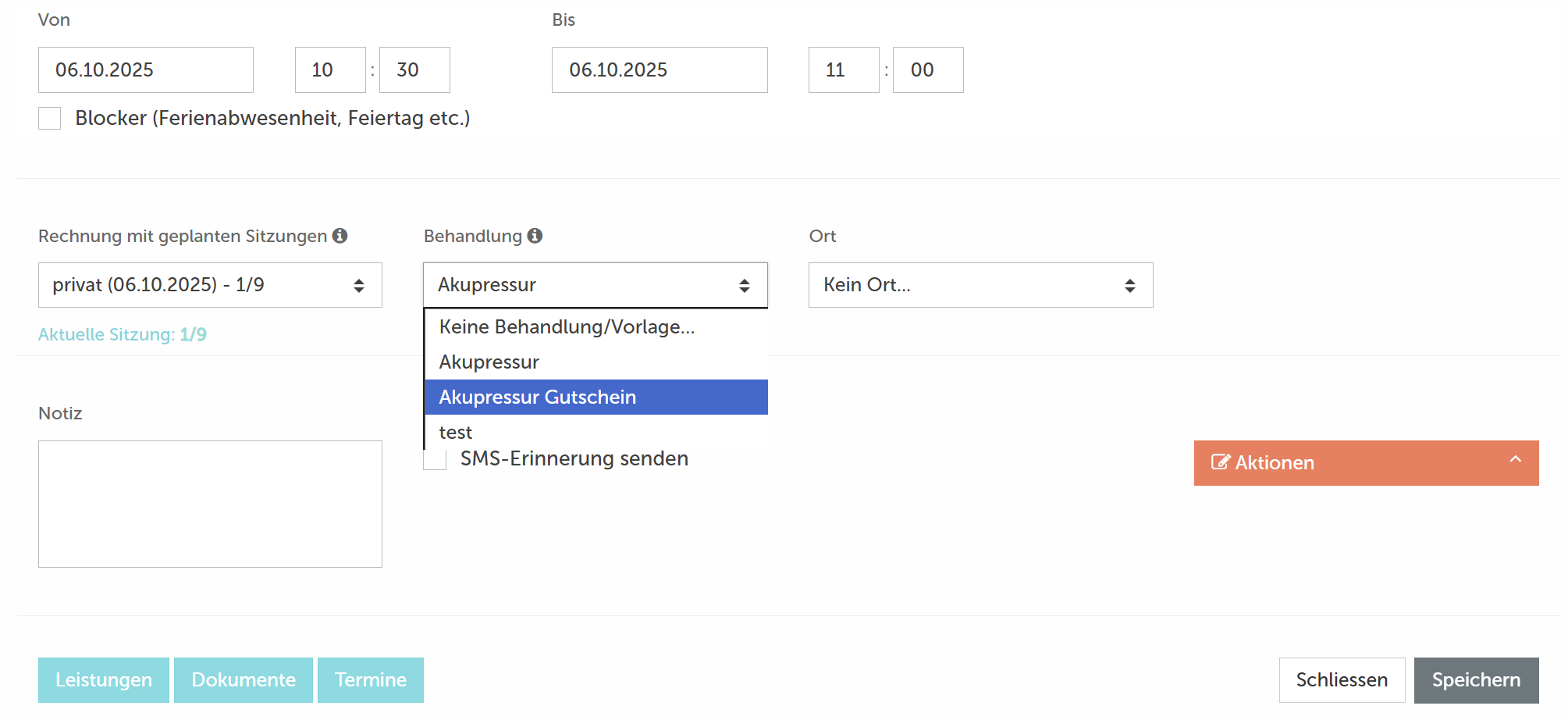Open the Leistungen section
Image resolution: width=1568 pixels, height=720 pixels.
coord(104,679)
